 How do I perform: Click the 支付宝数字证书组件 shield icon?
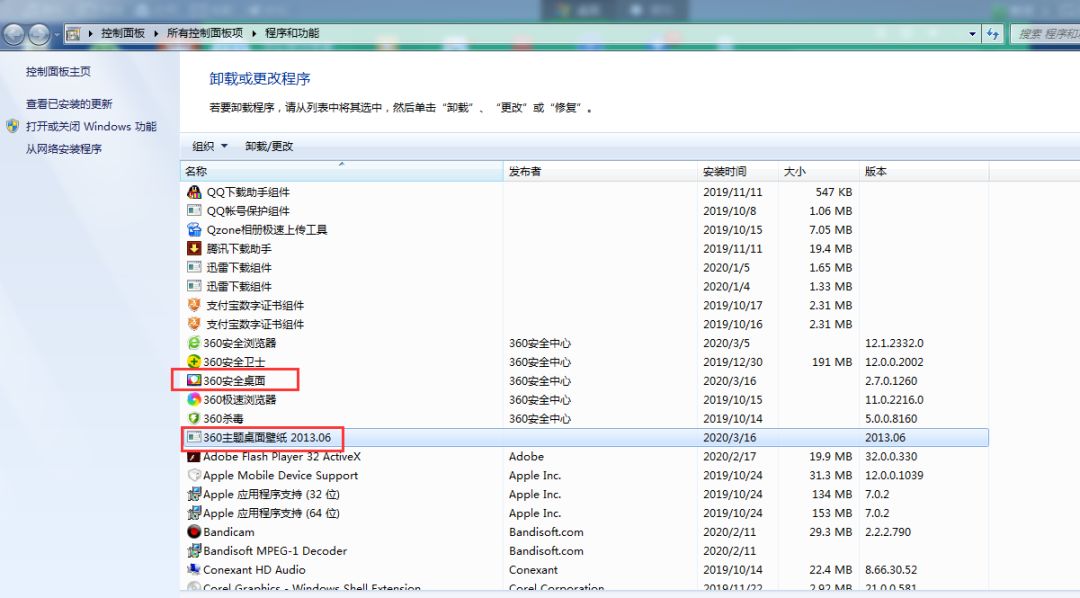(192, 305)
